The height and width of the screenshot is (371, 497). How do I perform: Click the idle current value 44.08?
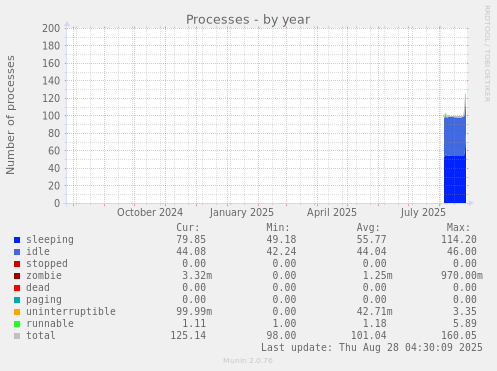point(191,252)
